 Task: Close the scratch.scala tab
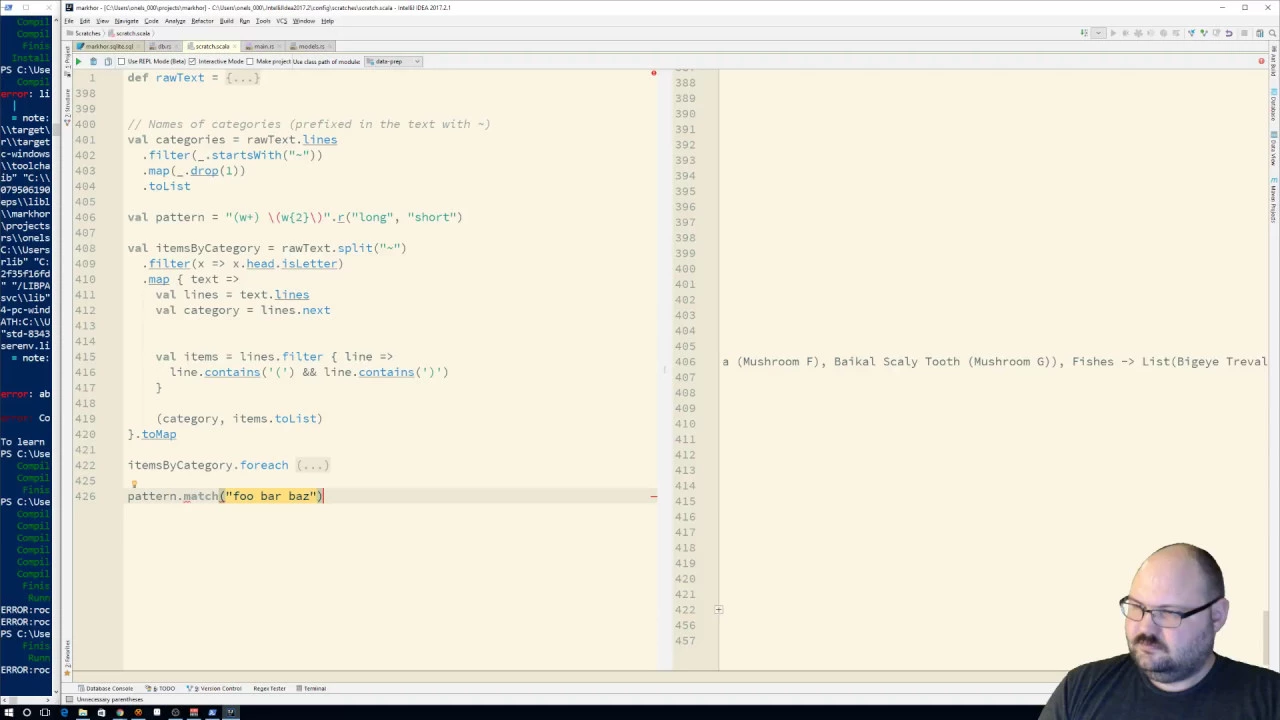[235, 46]
